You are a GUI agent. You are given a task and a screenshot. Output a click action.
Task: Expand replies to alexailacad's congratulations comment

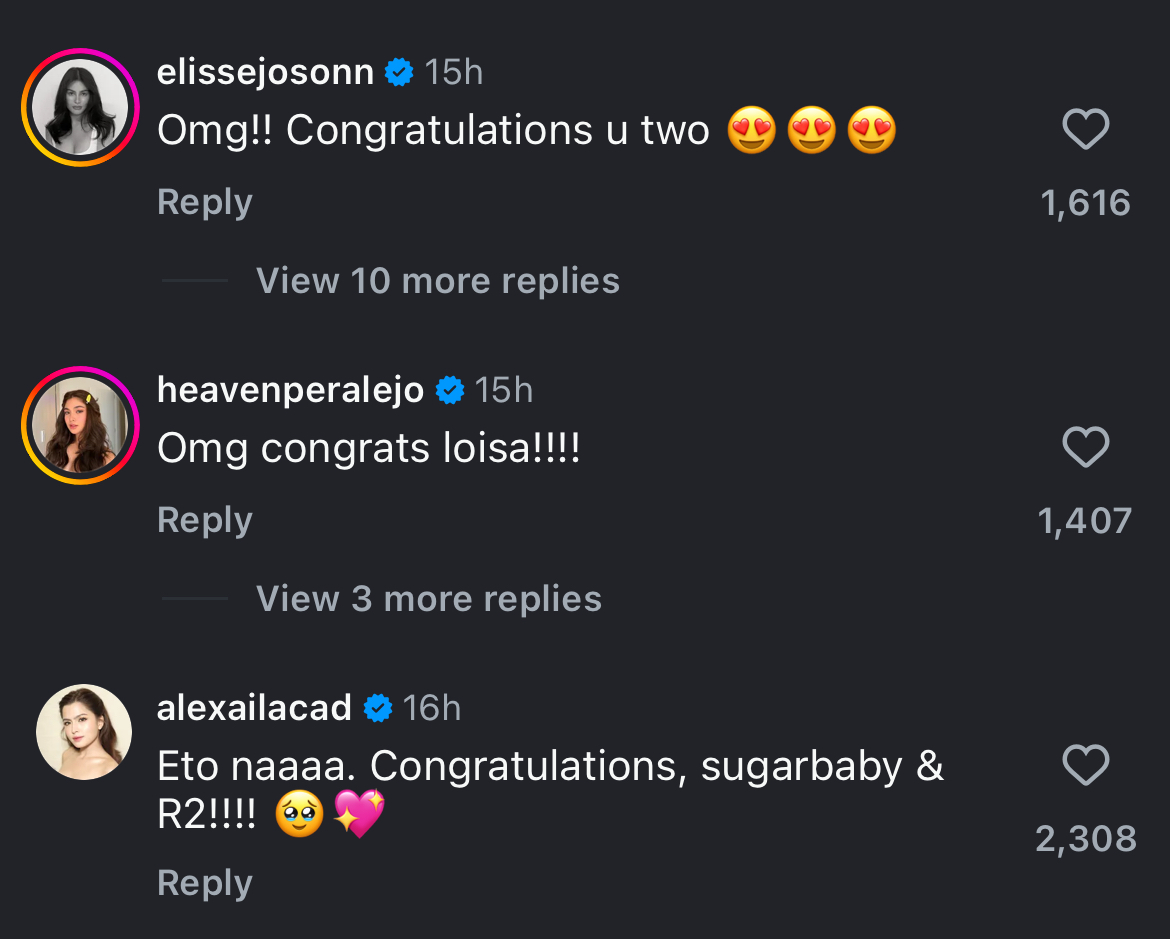coord(205,883)
